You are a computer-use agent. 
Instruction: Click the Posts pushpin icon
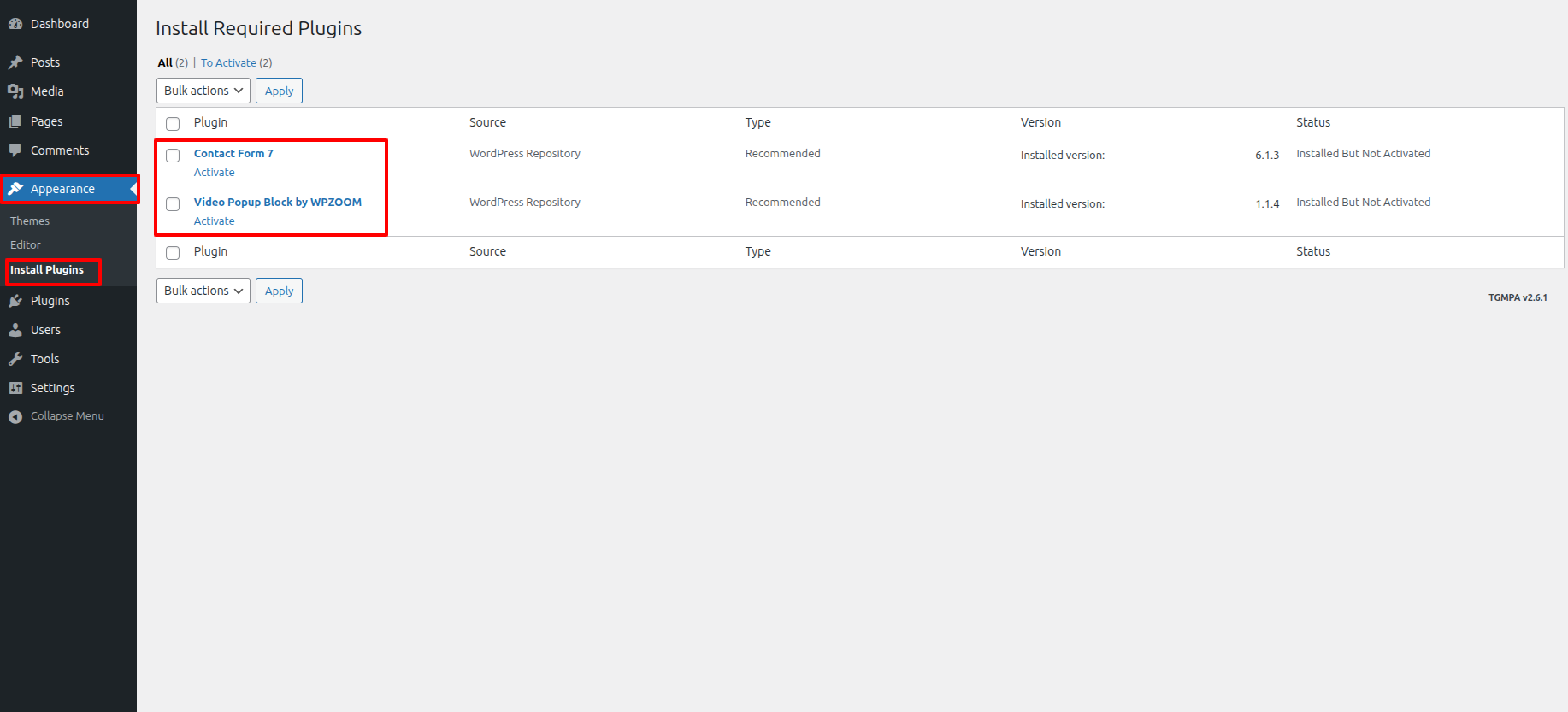tap(15, 62)
